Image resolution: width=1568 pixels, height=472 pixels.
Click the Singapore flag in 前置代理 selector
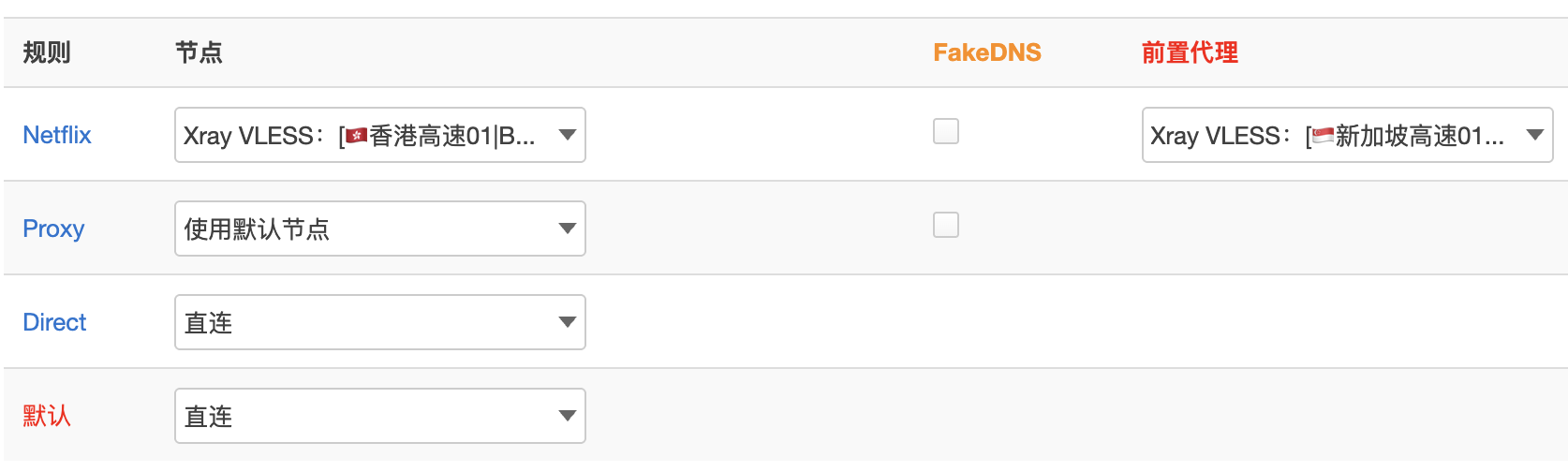click(1324, 137)
